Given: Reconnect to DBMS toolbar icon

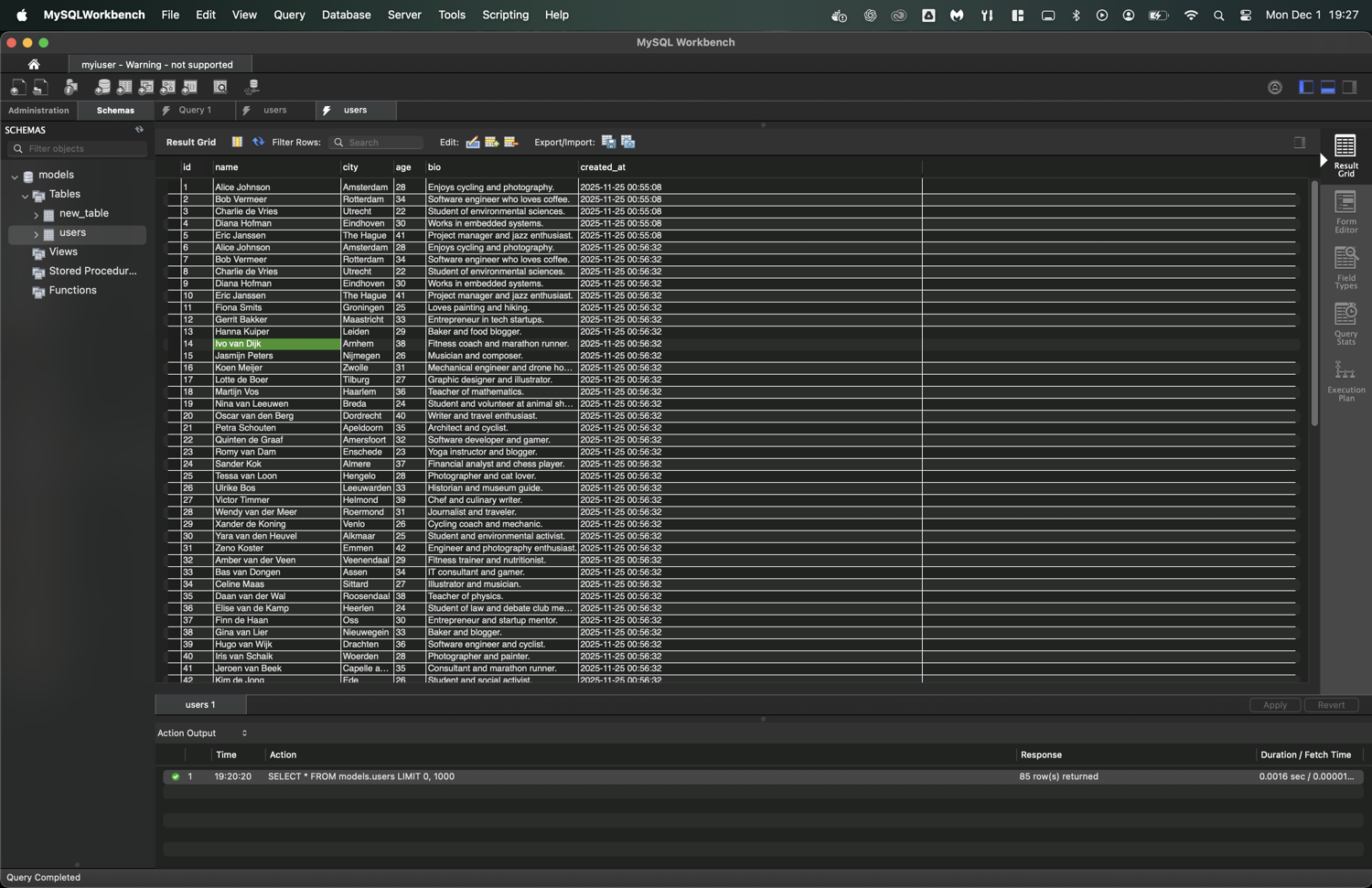Looking at the screenshot, I should tap(252, 87).
